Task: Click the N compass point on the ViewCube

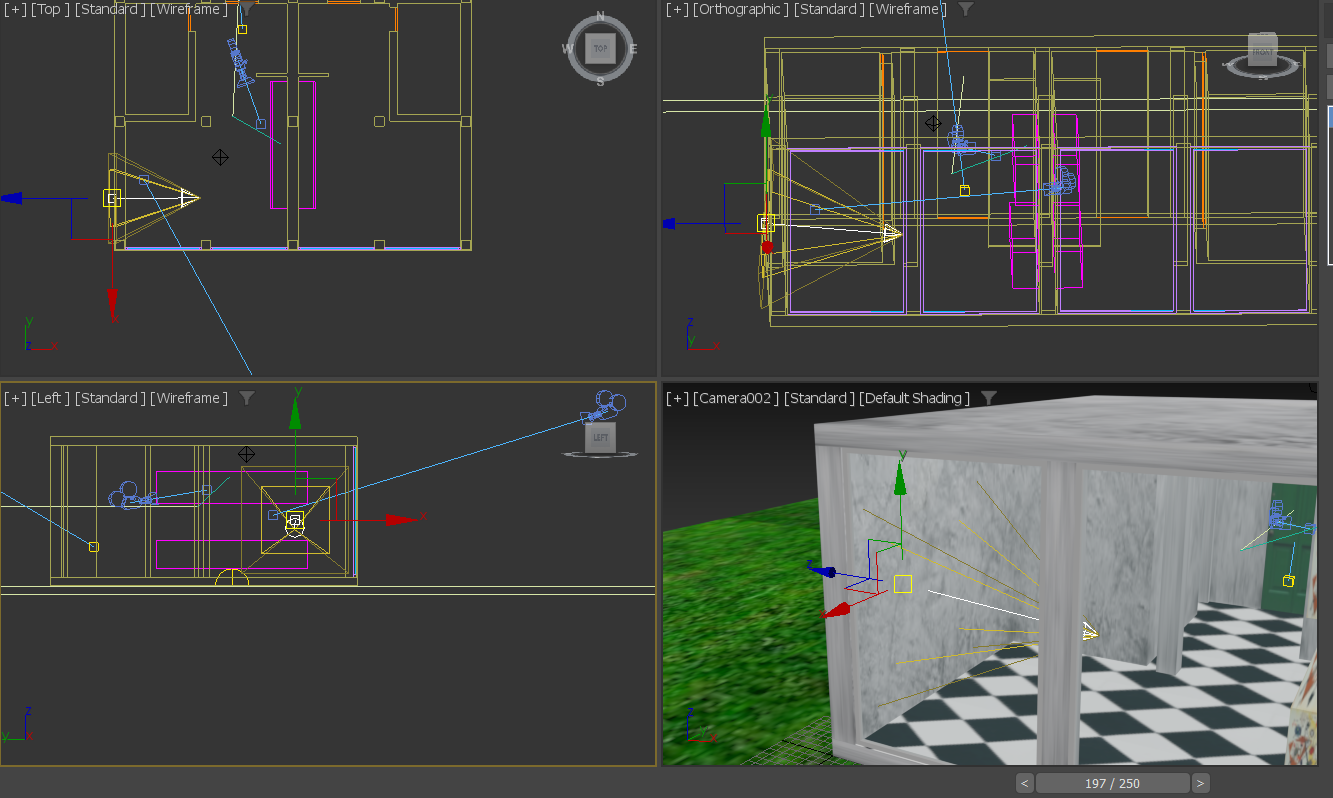Action: [600, 16]
